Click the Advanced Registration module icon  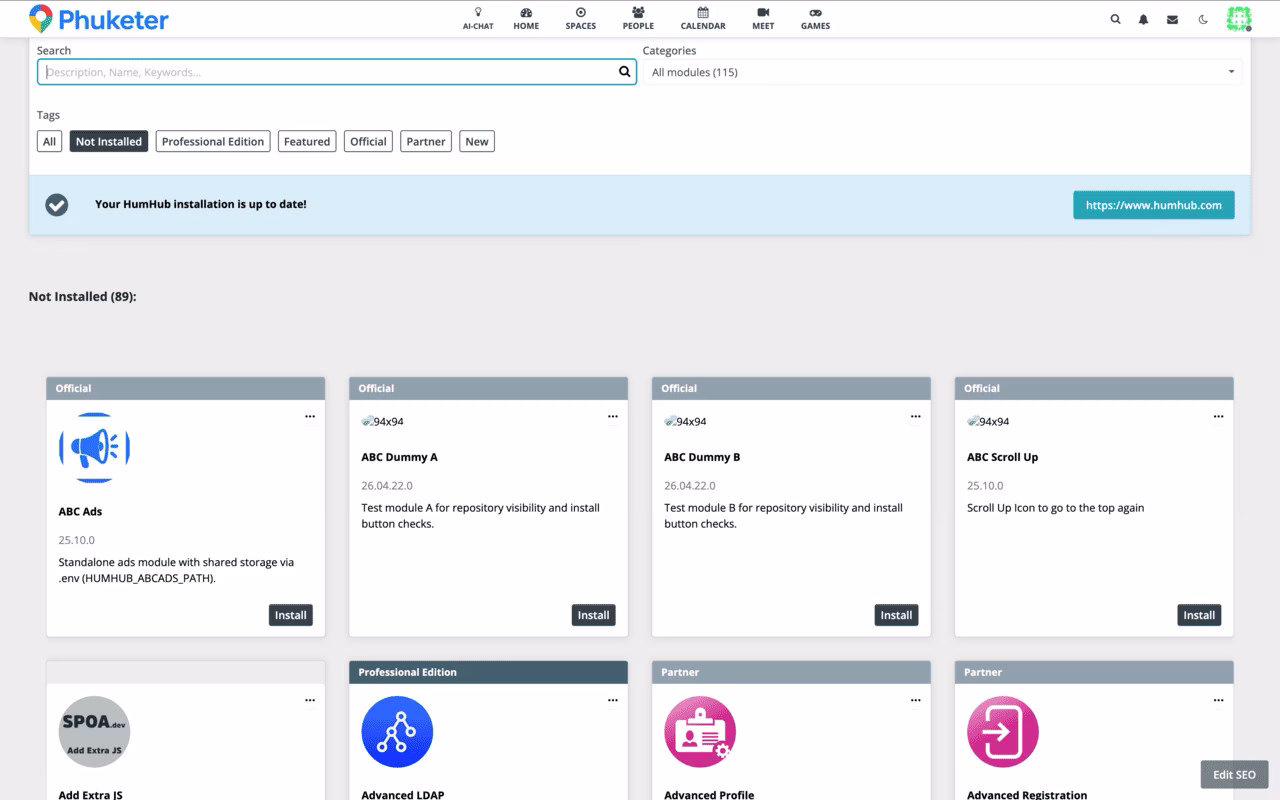[1003, 732]
